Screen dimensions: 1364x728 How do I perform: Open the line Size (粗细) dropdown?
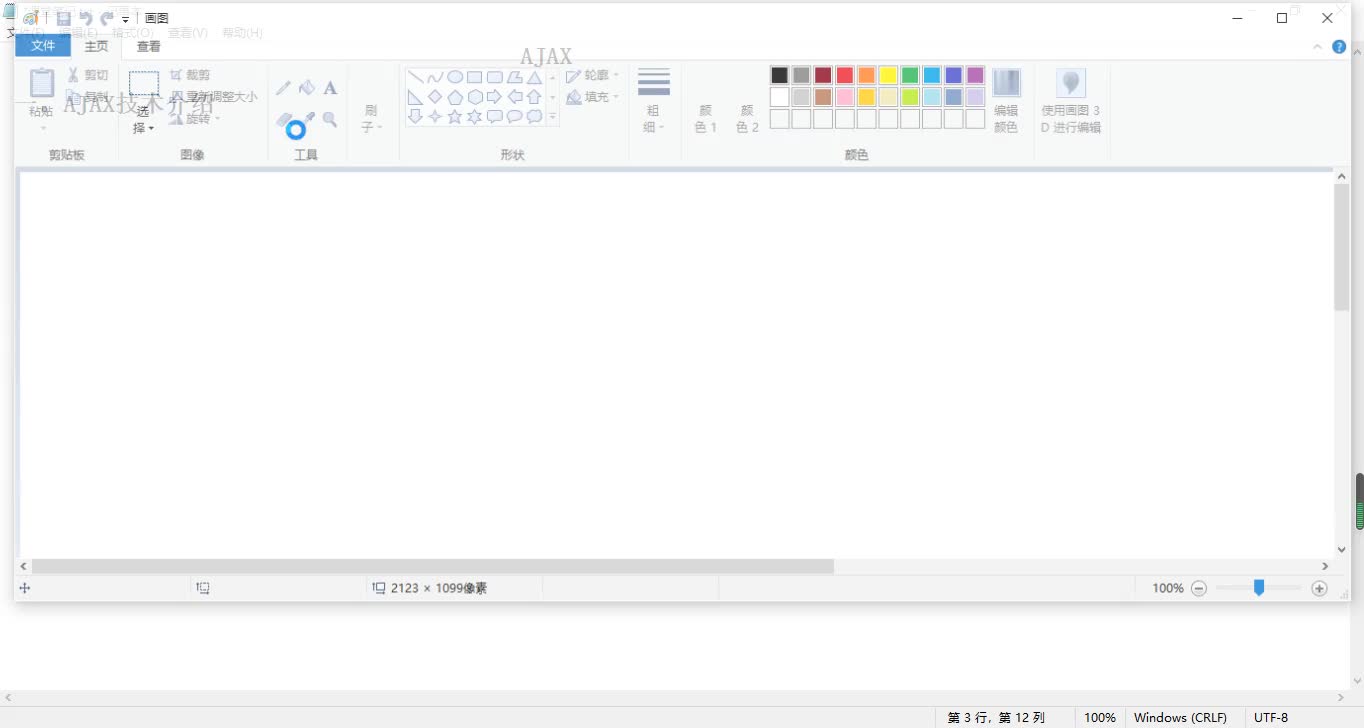coord(654,101)
